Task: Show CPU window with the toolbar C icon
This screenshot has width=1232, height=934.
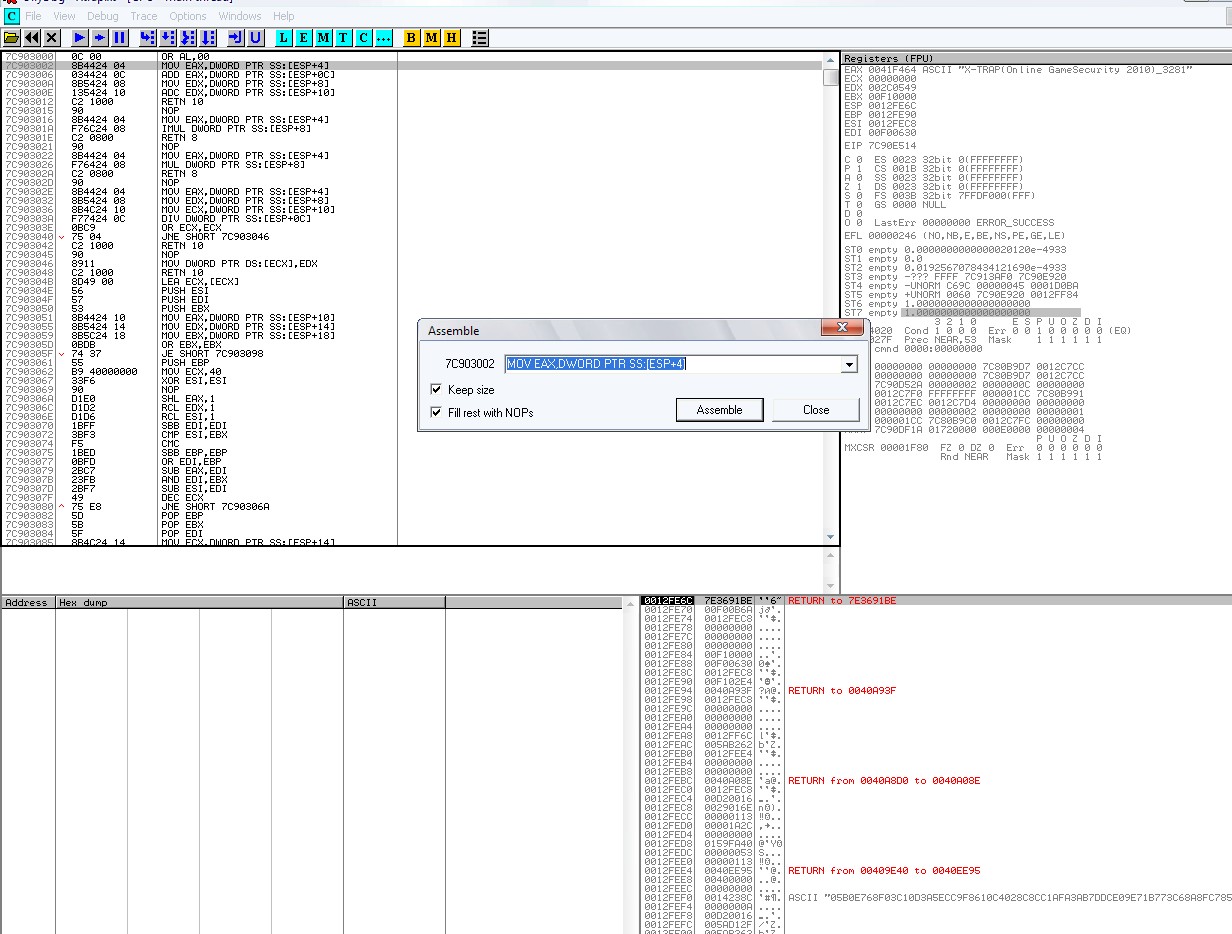Action: click(364, 38)
